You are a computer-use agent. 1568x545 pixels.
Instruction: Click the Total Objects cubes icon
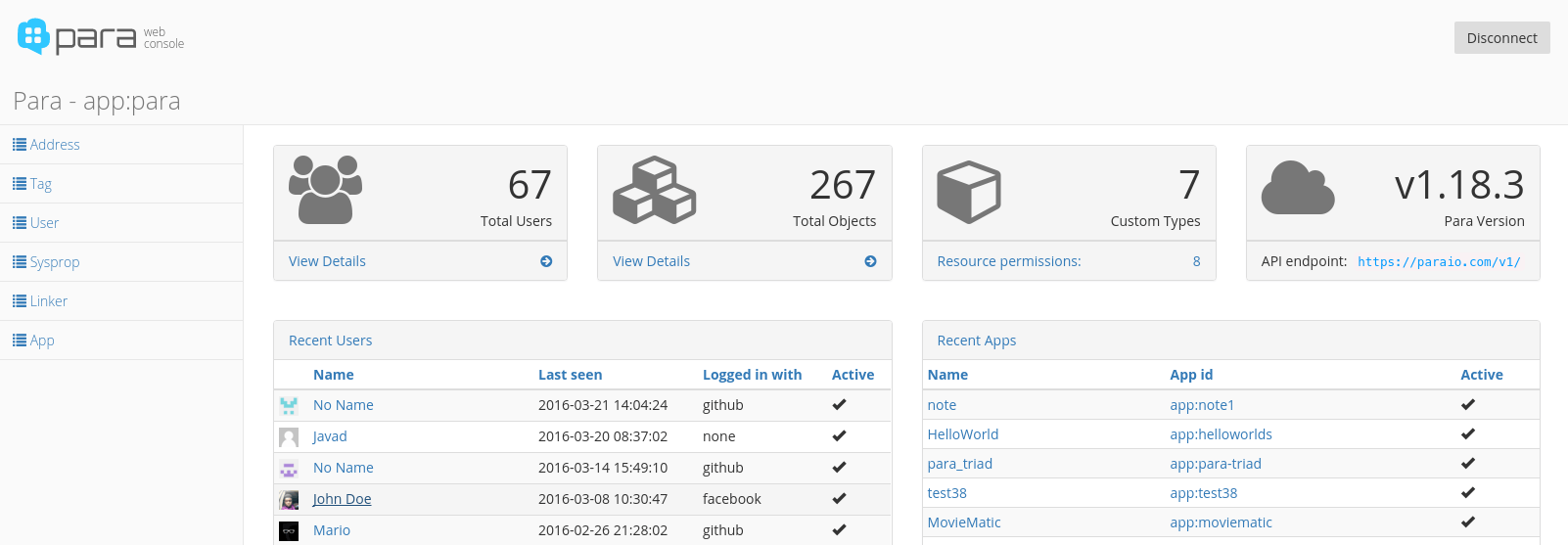pyautogui.click(x=654, y=190)
